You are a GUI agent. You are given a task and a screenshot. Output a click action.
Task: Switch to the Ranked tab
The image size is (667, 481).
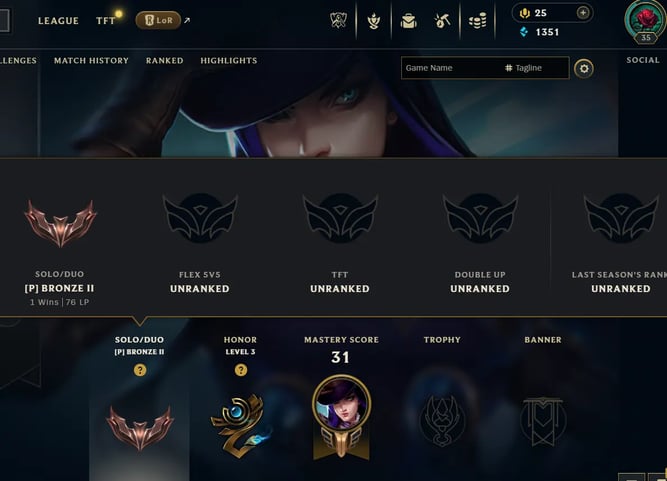165,60
